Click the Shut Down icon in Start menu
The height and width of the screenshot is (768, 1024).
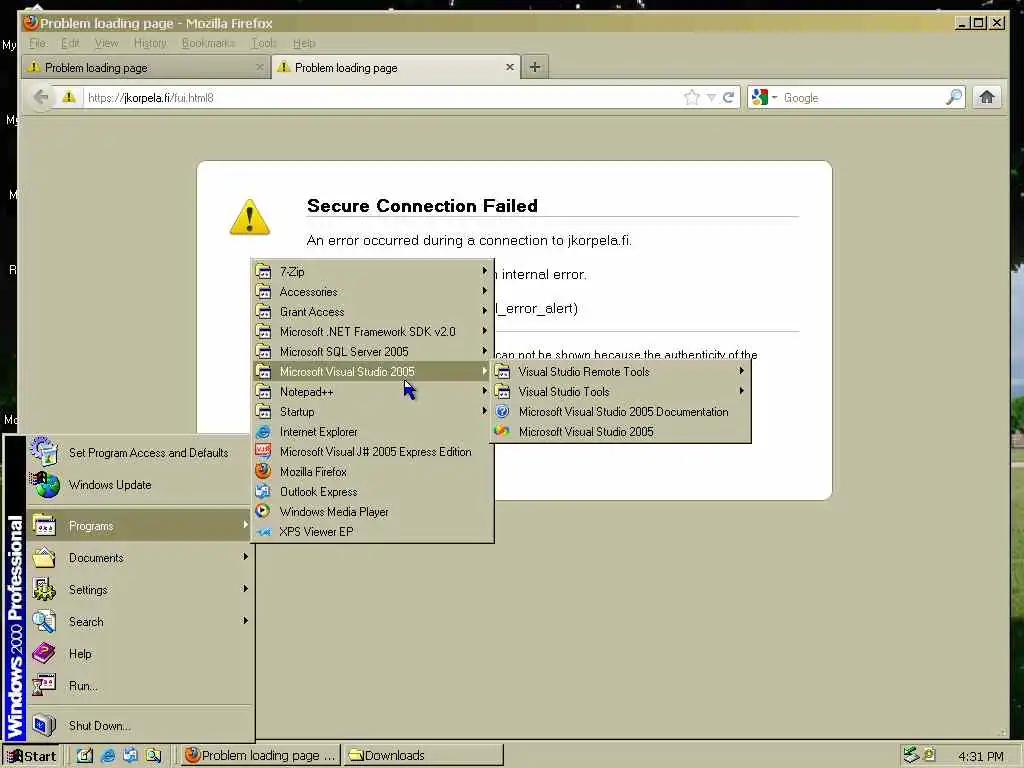point(44,725)
